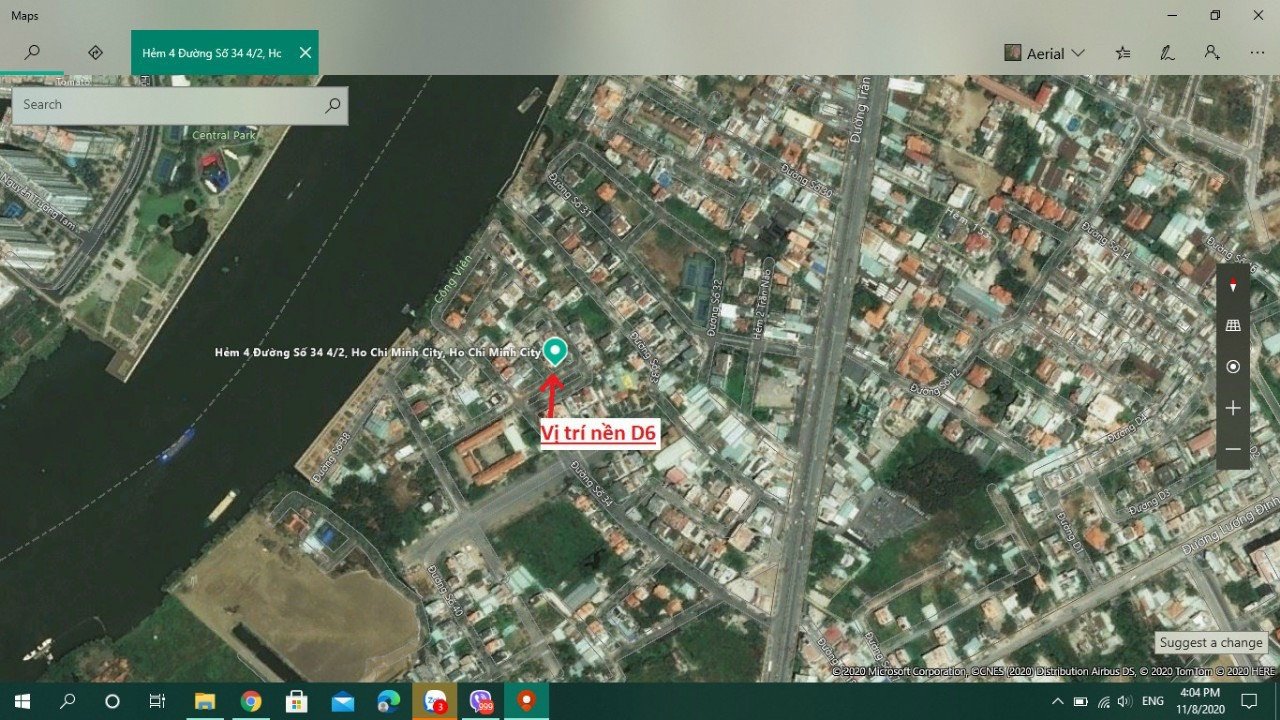Show hidden system tray icons
Viewport: 1280px width, 720px height.
(x=1058, y=701)
